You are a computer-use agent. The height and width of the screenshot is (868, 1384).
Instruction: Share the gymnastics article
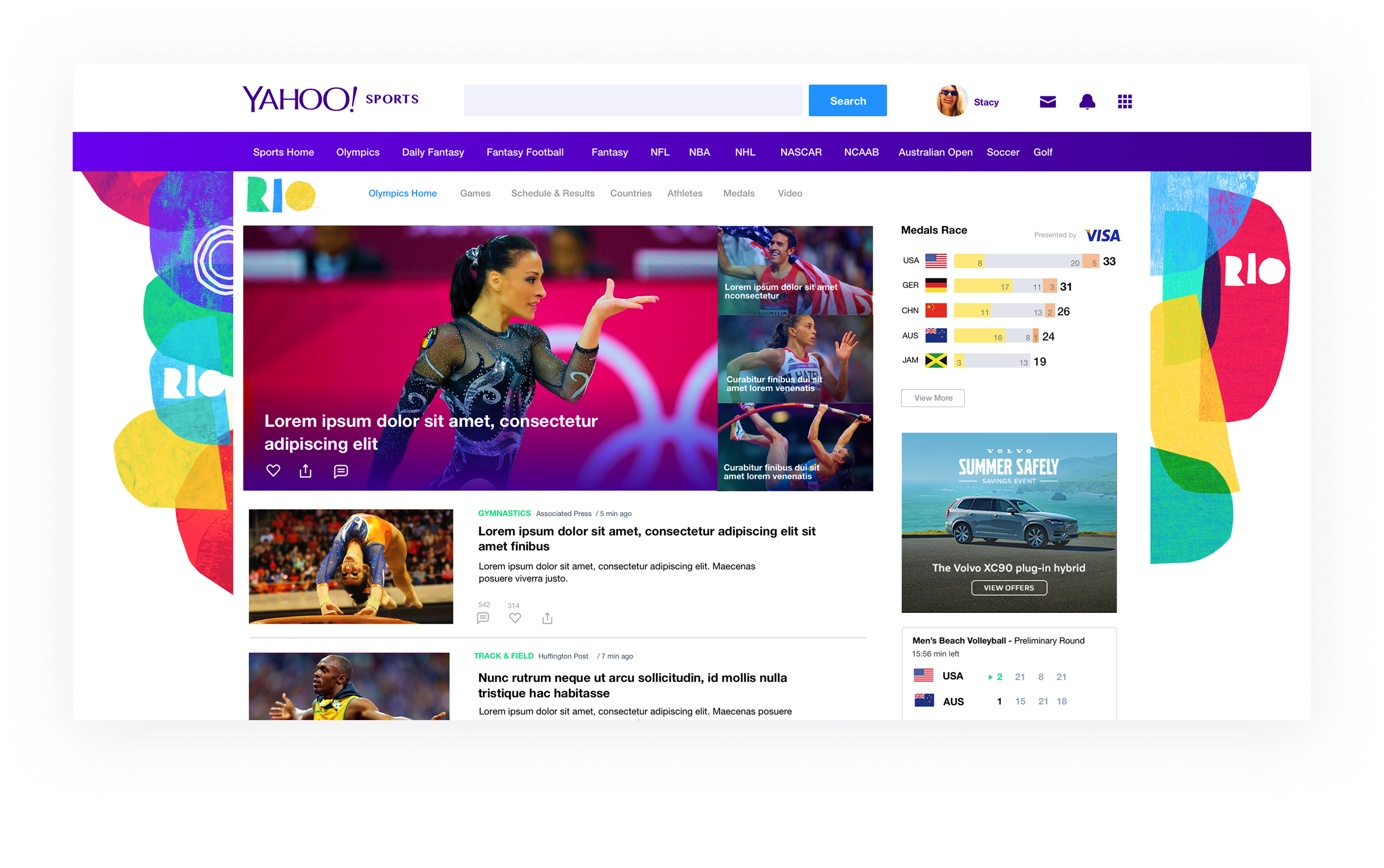(x=547, y=618)
